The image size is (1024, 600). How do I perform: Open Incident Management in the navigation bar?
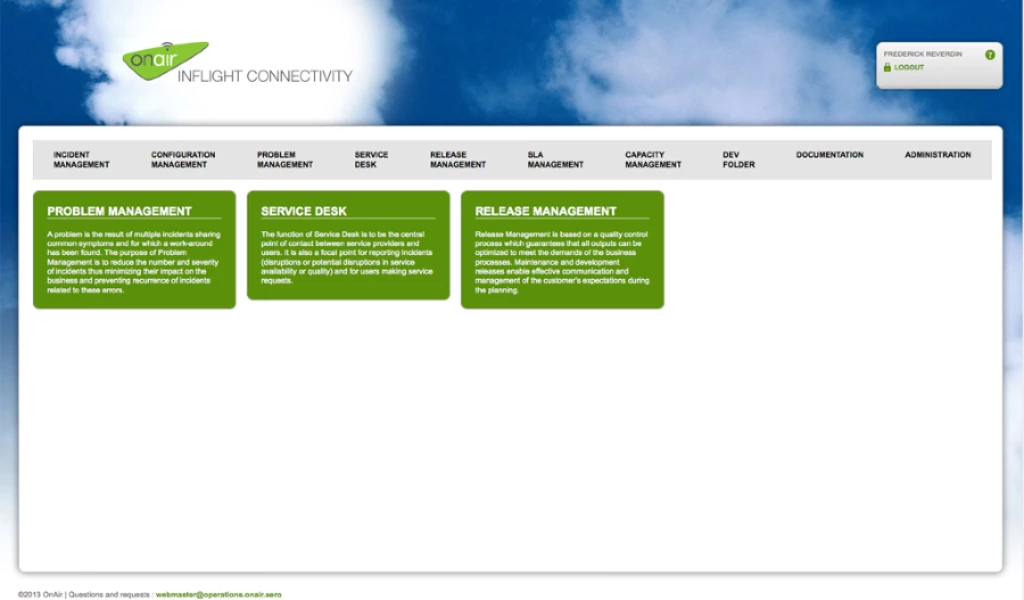pos(81,160)
